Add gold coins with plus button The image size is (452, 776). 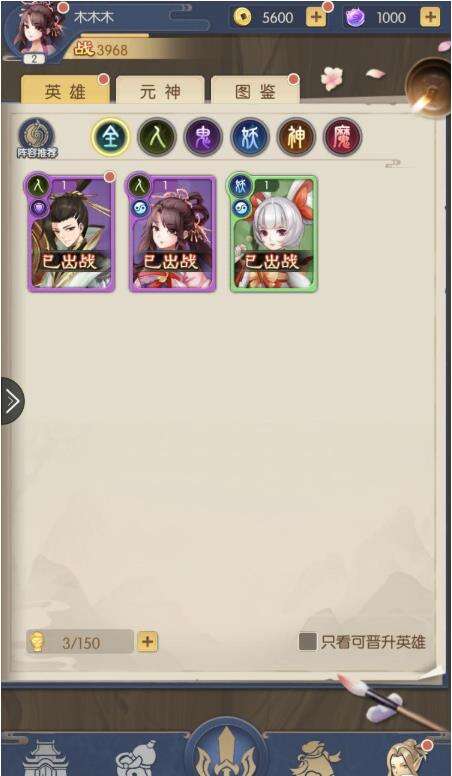pyautogui.click(x=316, y=17)
